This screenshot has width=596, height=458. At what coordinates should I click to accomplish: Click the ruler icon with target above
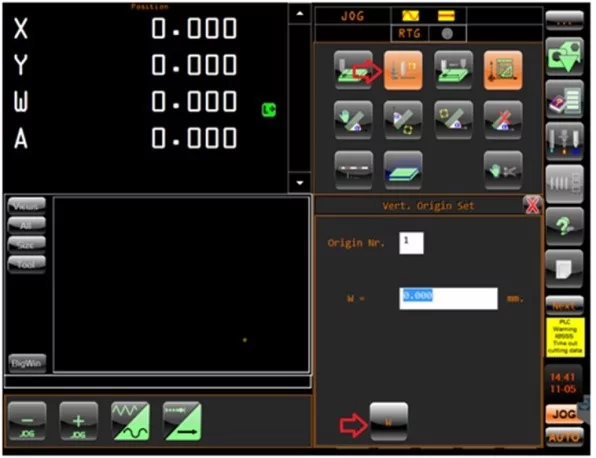tap(453, 120)
